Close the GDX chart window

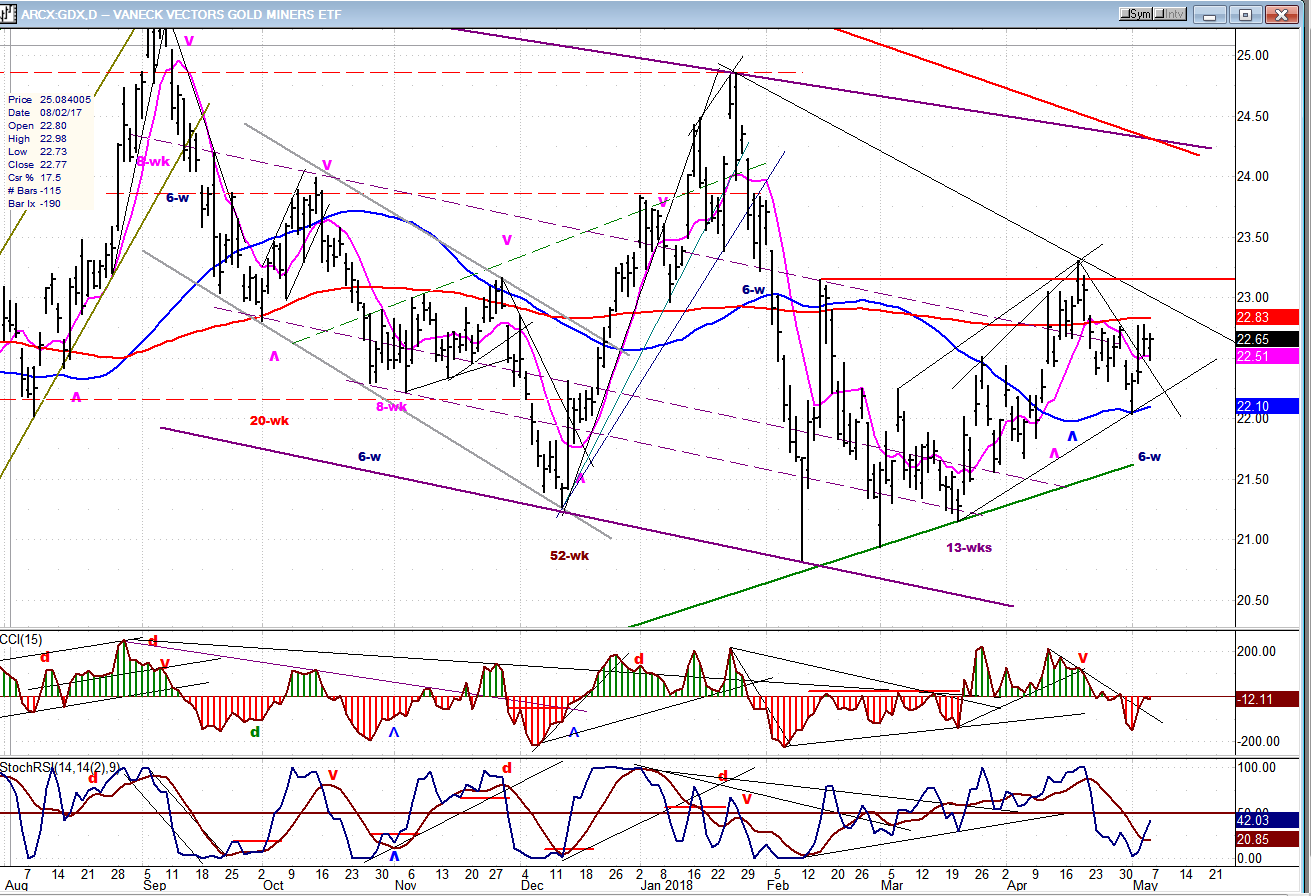(1282, 14)
